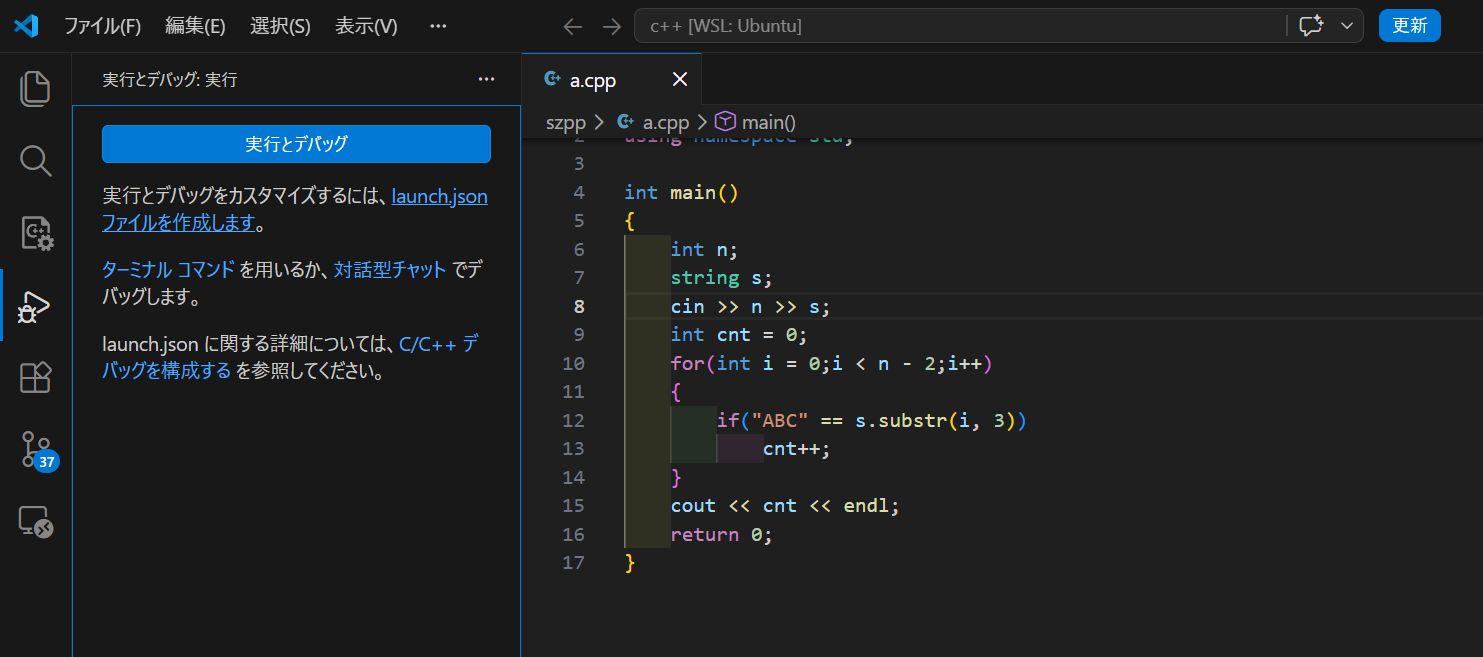Expand the chat dropdown chevron
The image size is (1483, 657).
click(x=1346, y=26)
